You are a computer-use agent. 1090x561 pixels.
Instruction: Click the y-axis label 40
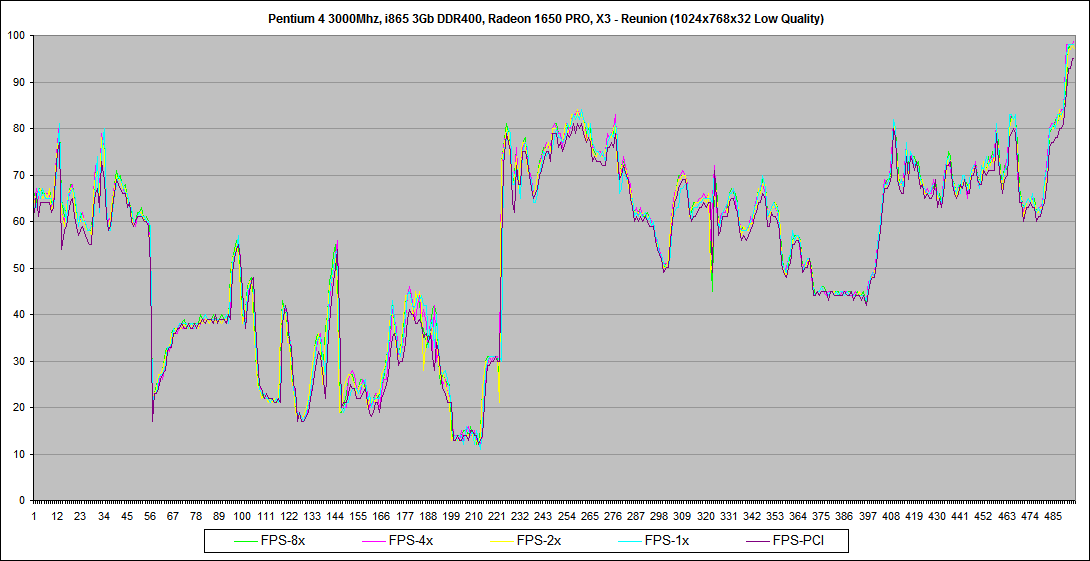click(19, 315)
